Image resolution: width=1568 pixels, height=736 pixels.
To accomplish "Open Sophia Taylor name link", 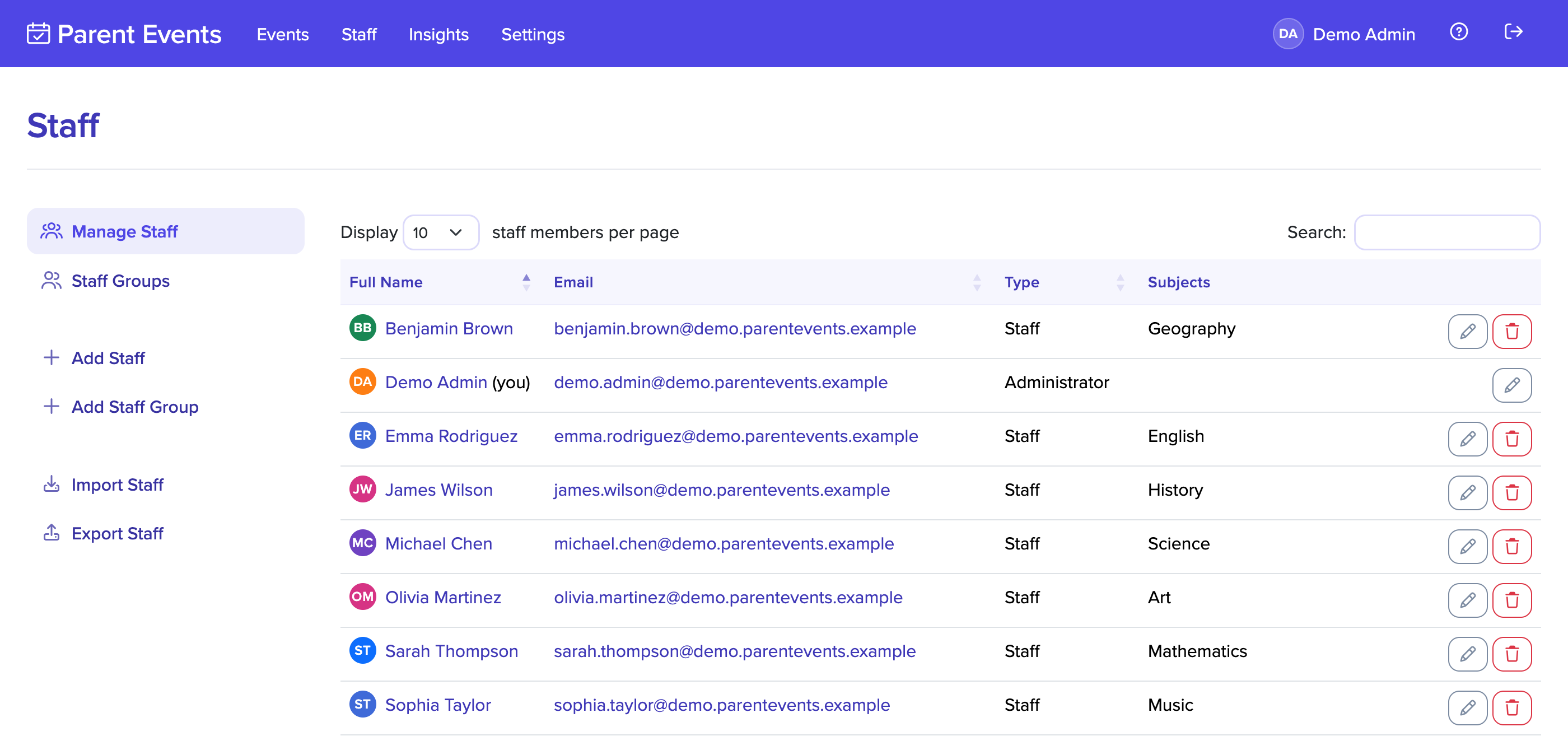I will [438, 705].
